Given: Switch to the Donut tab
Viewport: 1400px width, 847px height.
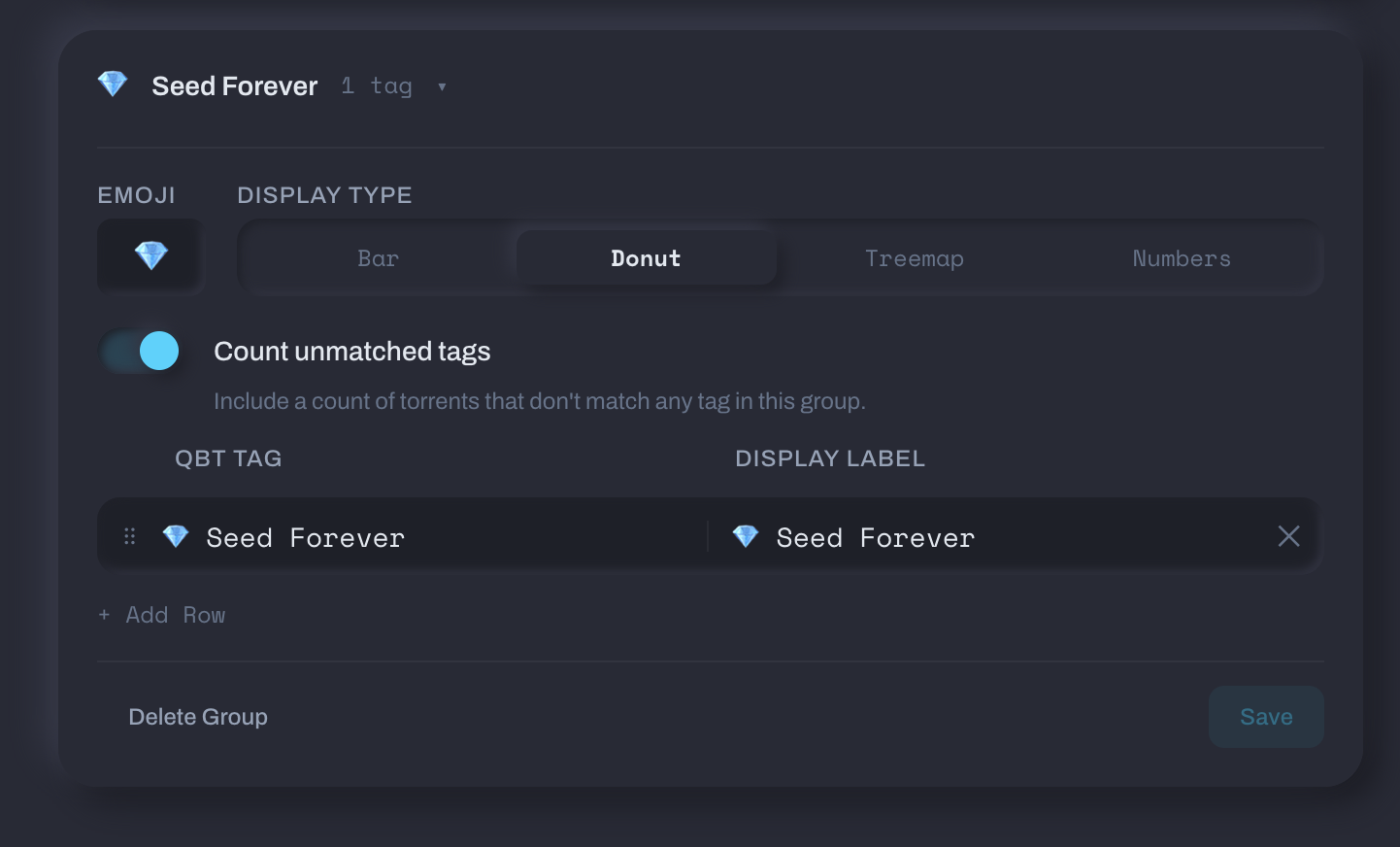Looking at the screenshot, I should (x=645, y=257).
